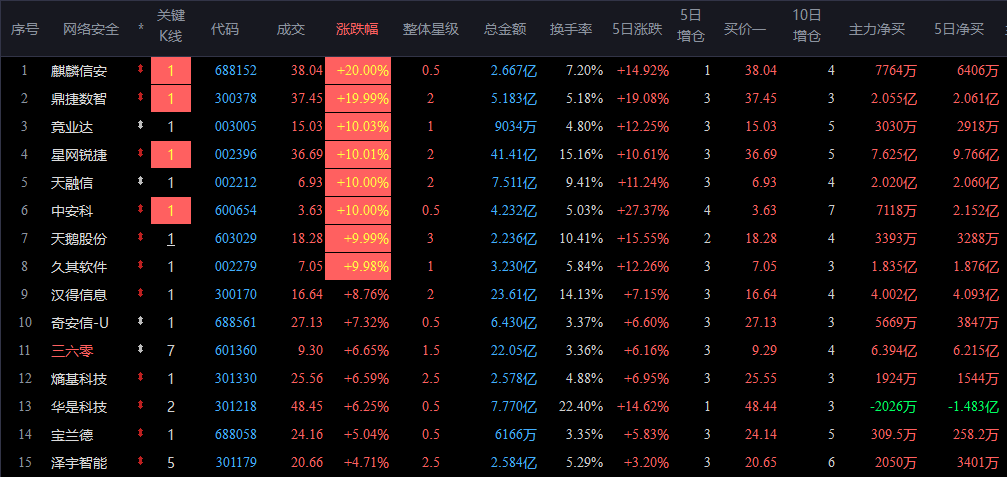The width and height of the screenshot is (1007, 477).
Task: Select stock name 麒麟信安
Action: [79, 71]
